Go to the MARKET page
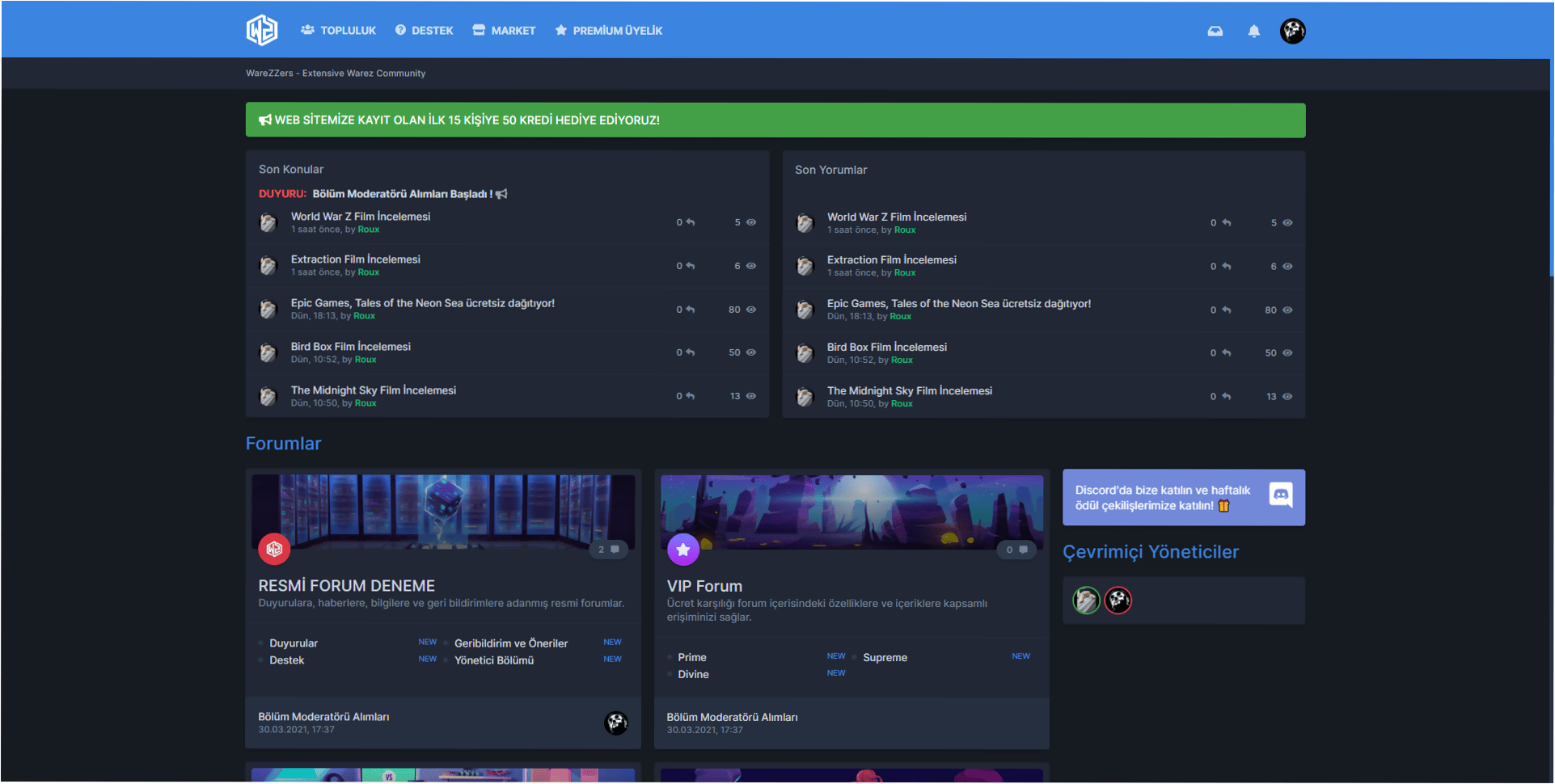 tap(505, 31)
